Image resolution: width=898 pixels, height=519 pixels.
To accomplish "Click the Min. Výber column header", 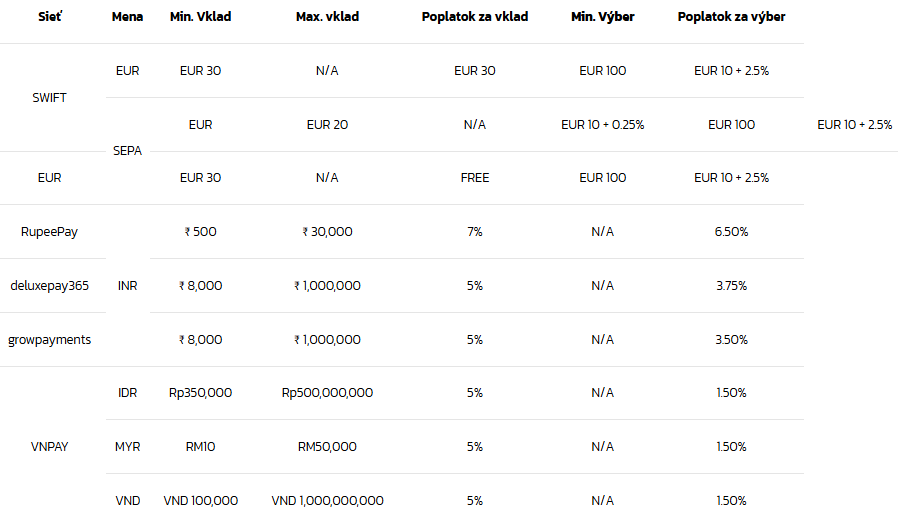I will tap(602, 17).
